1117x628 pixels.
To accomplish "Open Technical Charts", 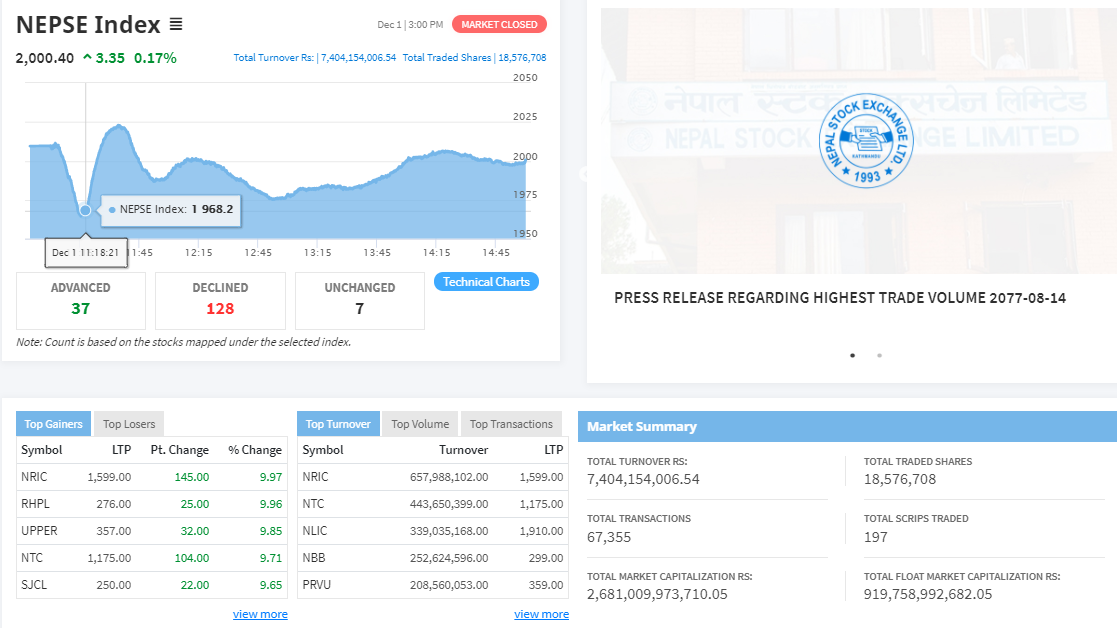I will coord(487,282).
